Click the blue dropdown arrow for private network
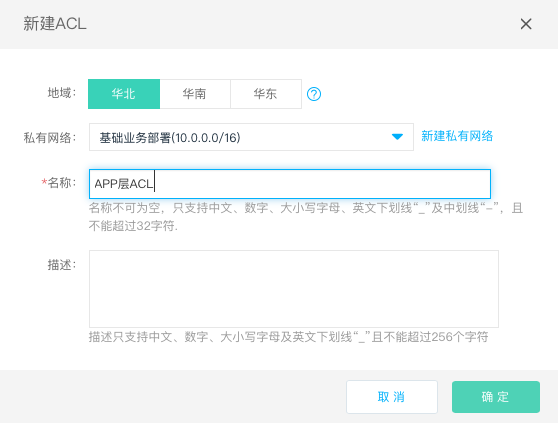The height and width of the screenshot is (423, 558). click(x=397, y=137)
